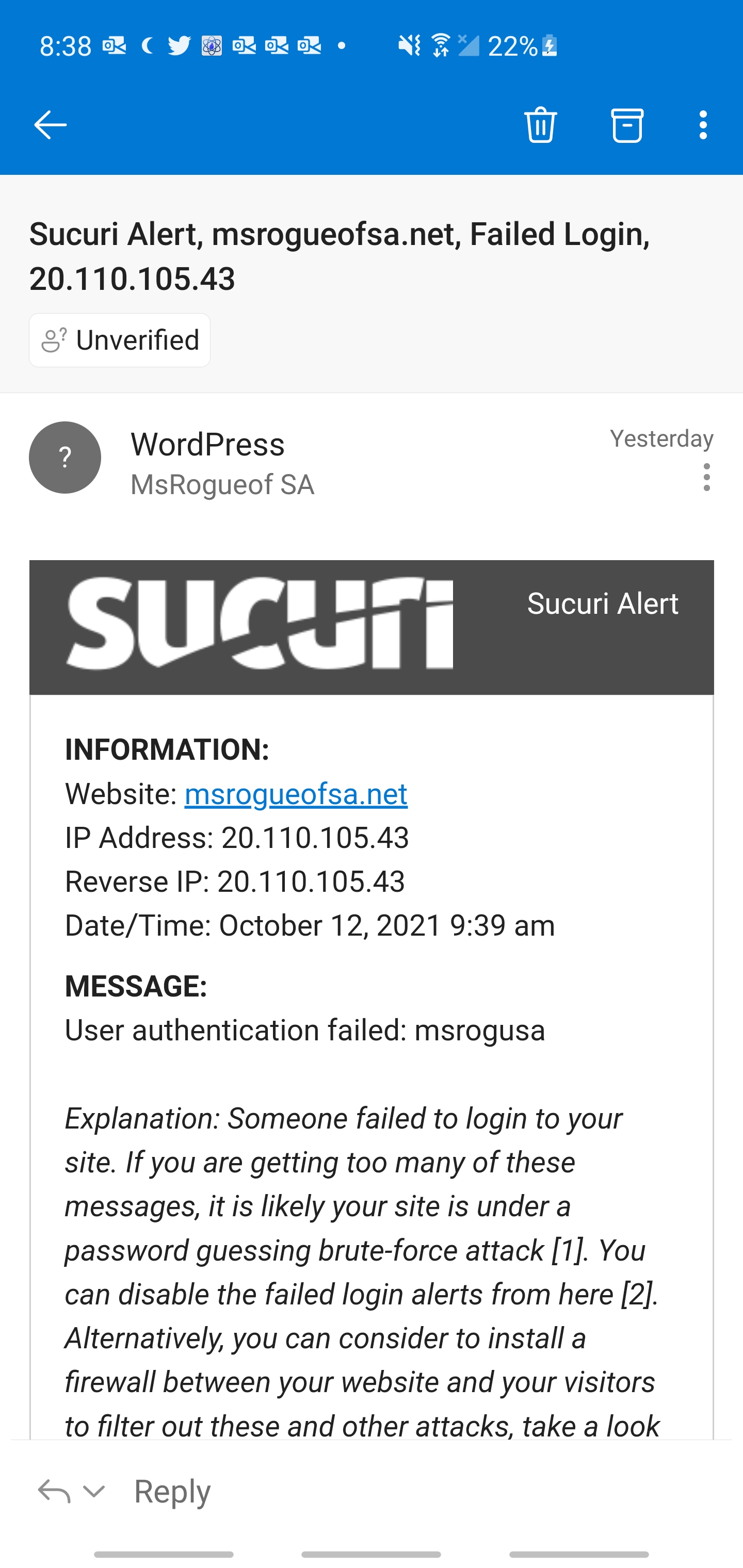This screenshot has width=743, height=1568.
Task: Archive the Sucuri Alert message
Action: point(627,125)
